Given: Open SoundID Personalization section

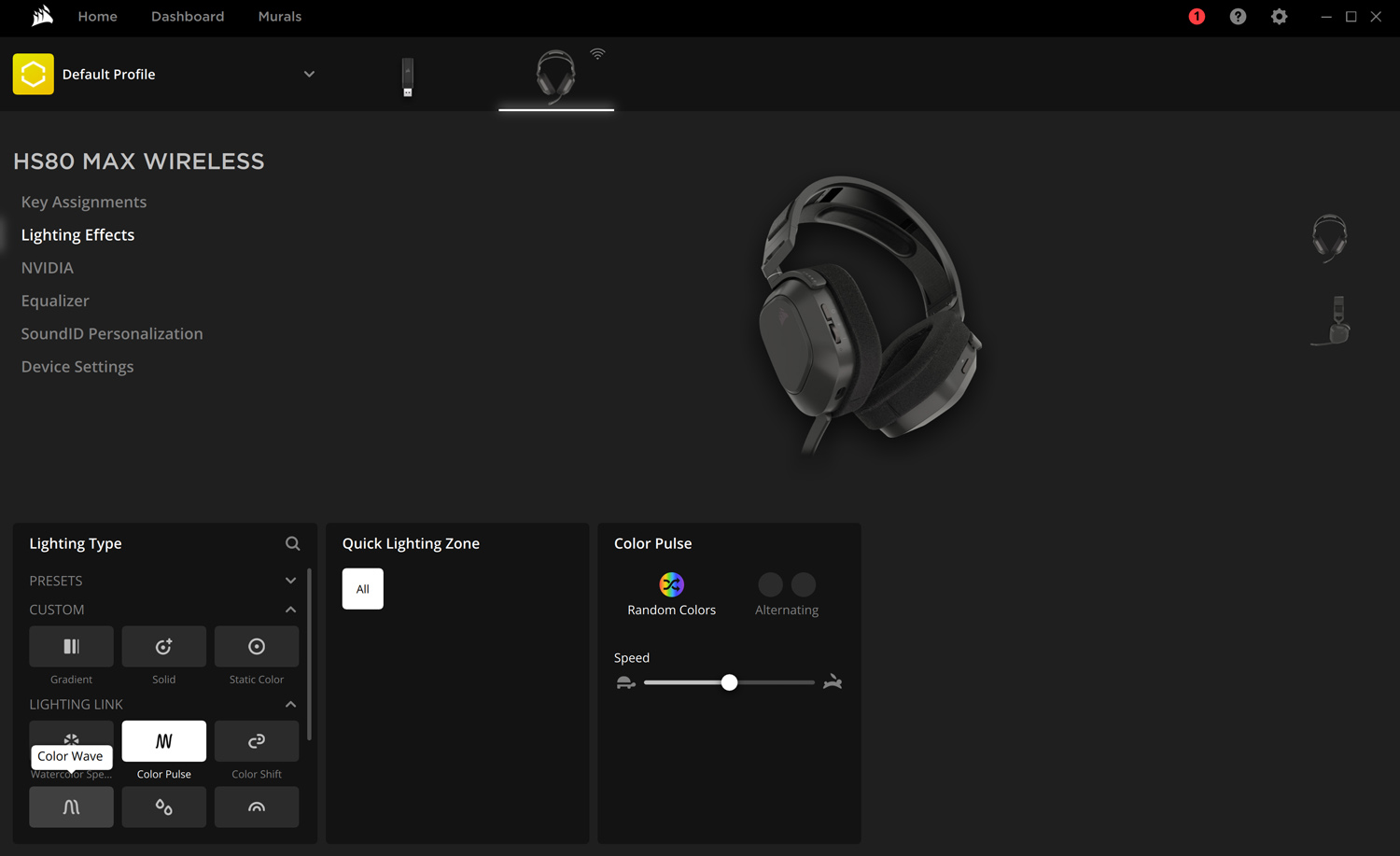Looking at the screenshot, I should coord(112,333).
